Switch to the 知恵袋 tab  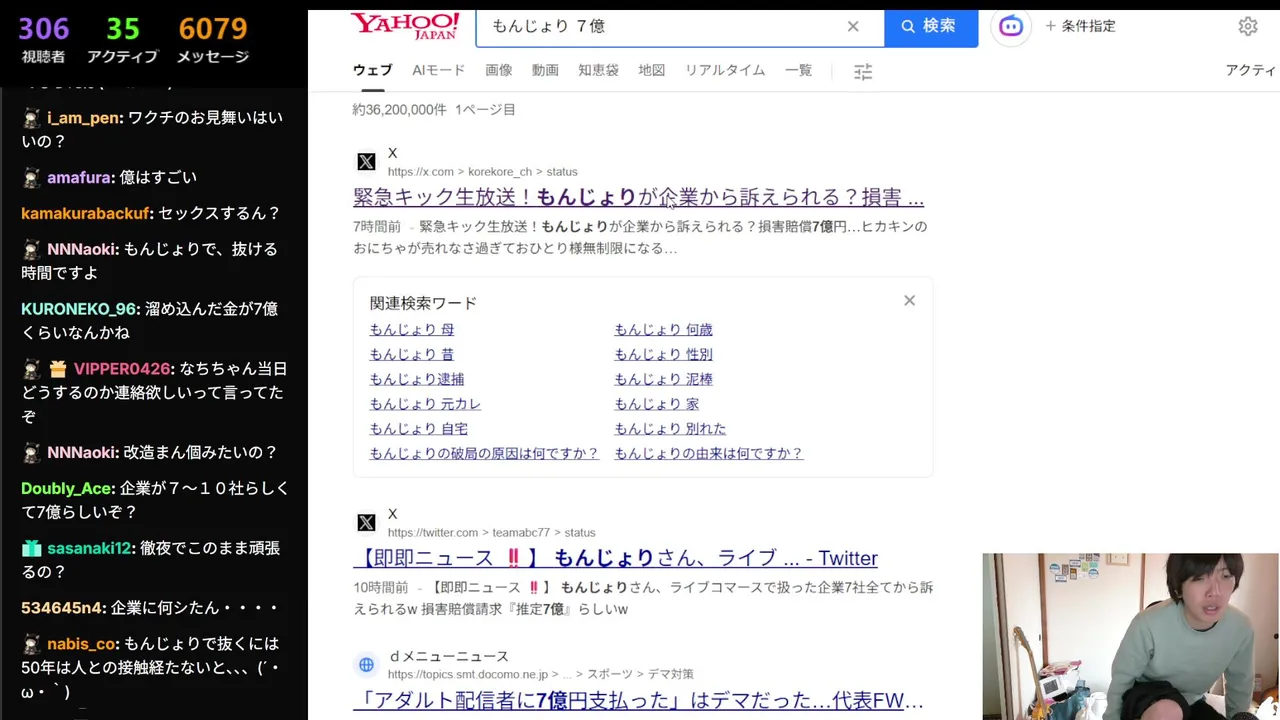598,70
